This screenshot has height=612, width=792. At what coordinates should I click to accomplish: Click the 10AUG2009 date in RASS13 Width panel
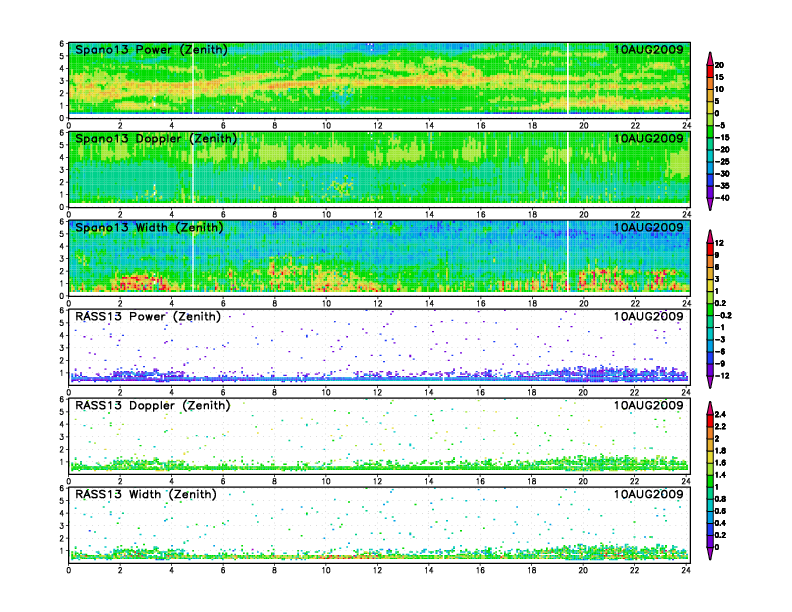(x=648, y=494)
